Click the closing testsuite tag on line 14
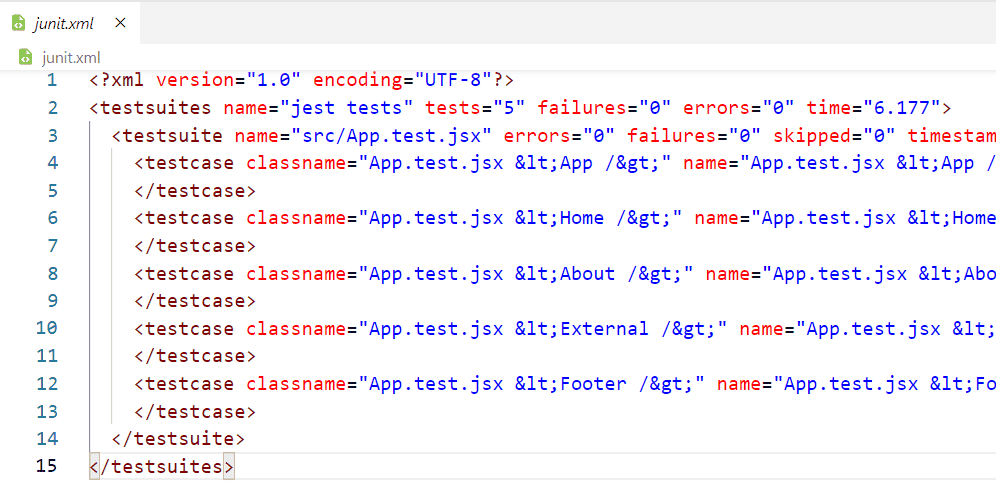 (178, 439)
